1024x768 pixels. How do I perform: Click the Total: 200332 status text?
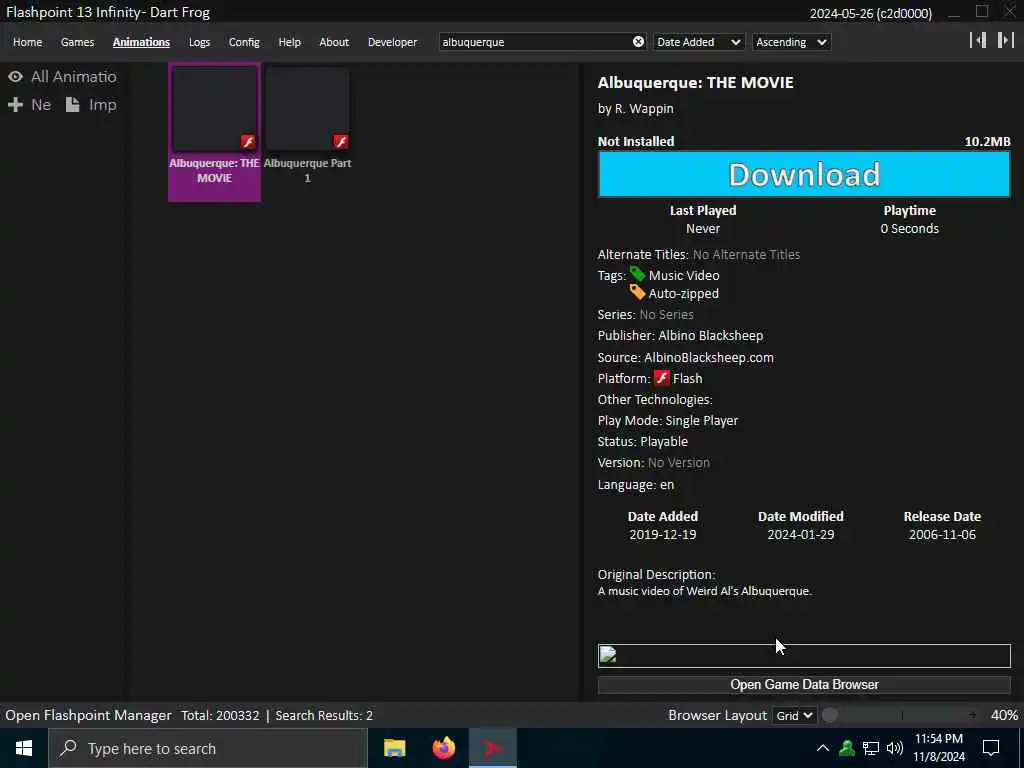(x=220, y=715)
